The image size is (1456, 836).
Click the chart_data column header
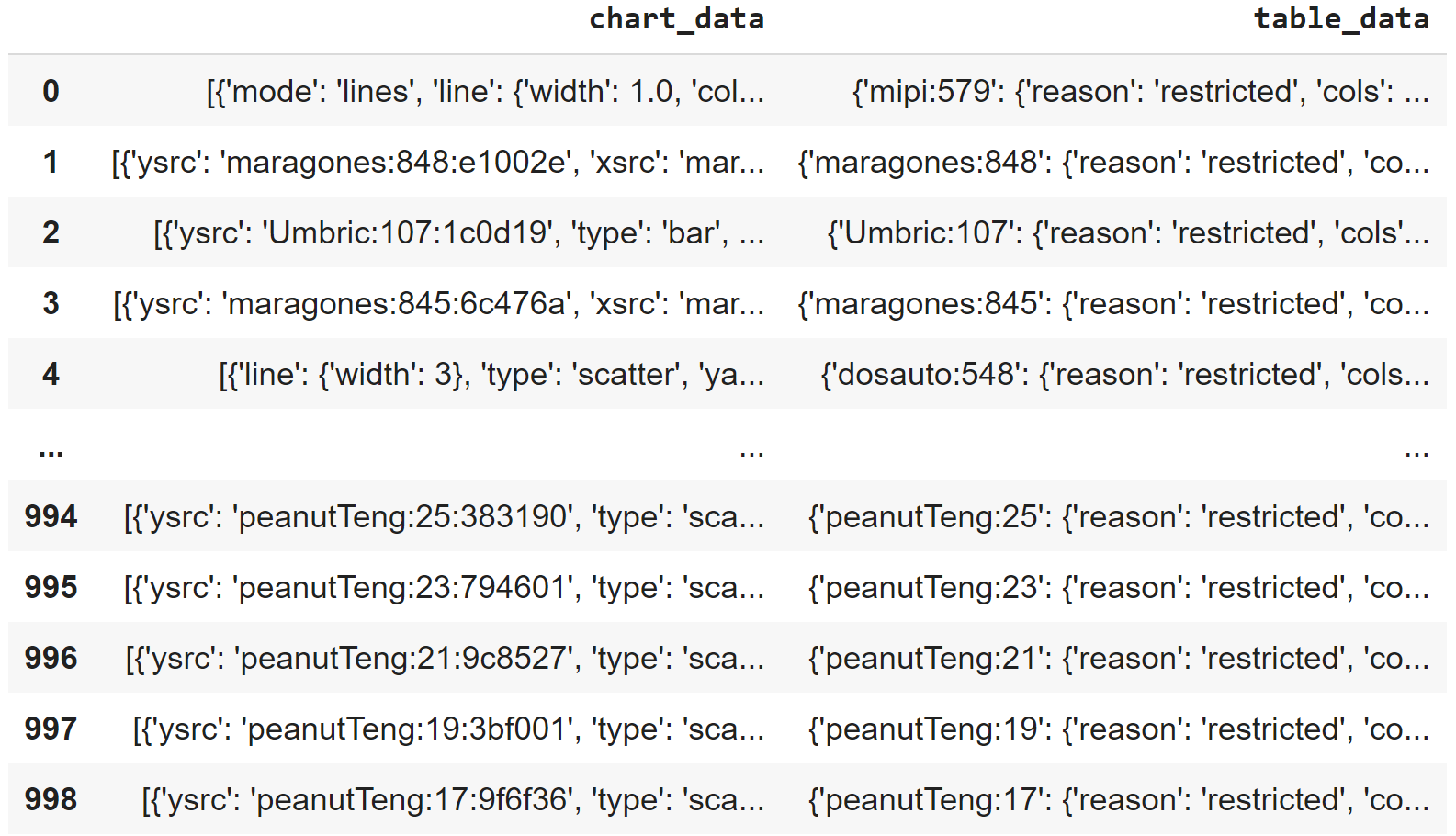pos(676,19)
